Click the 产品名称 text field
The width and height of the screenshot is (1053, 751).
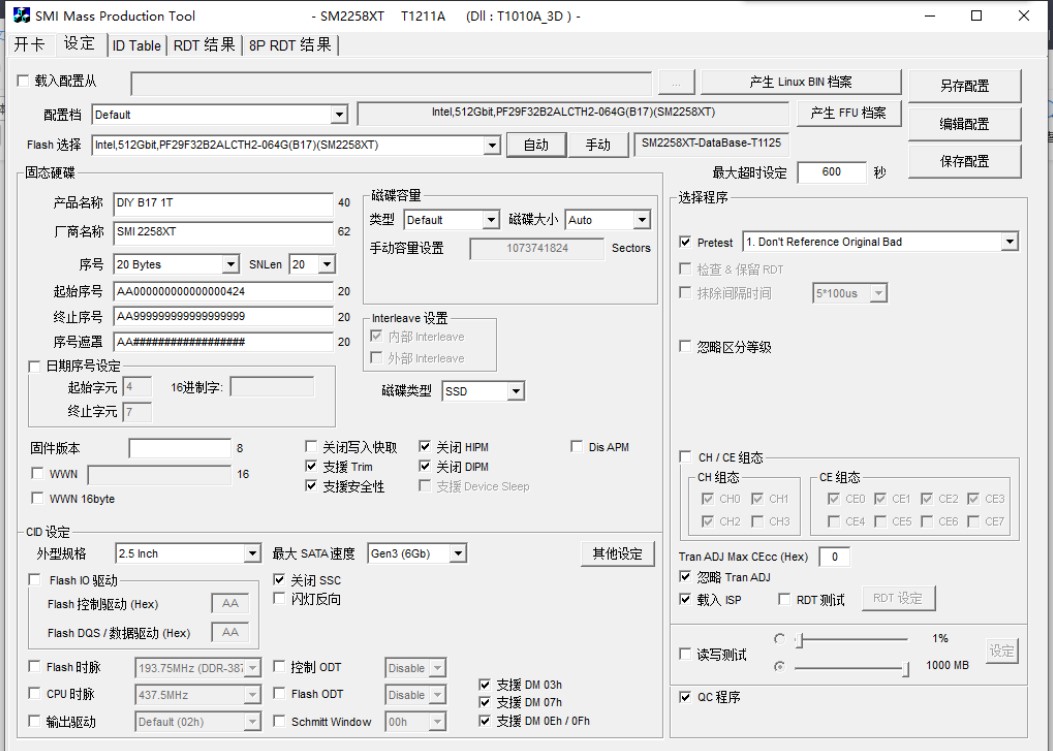222,203
